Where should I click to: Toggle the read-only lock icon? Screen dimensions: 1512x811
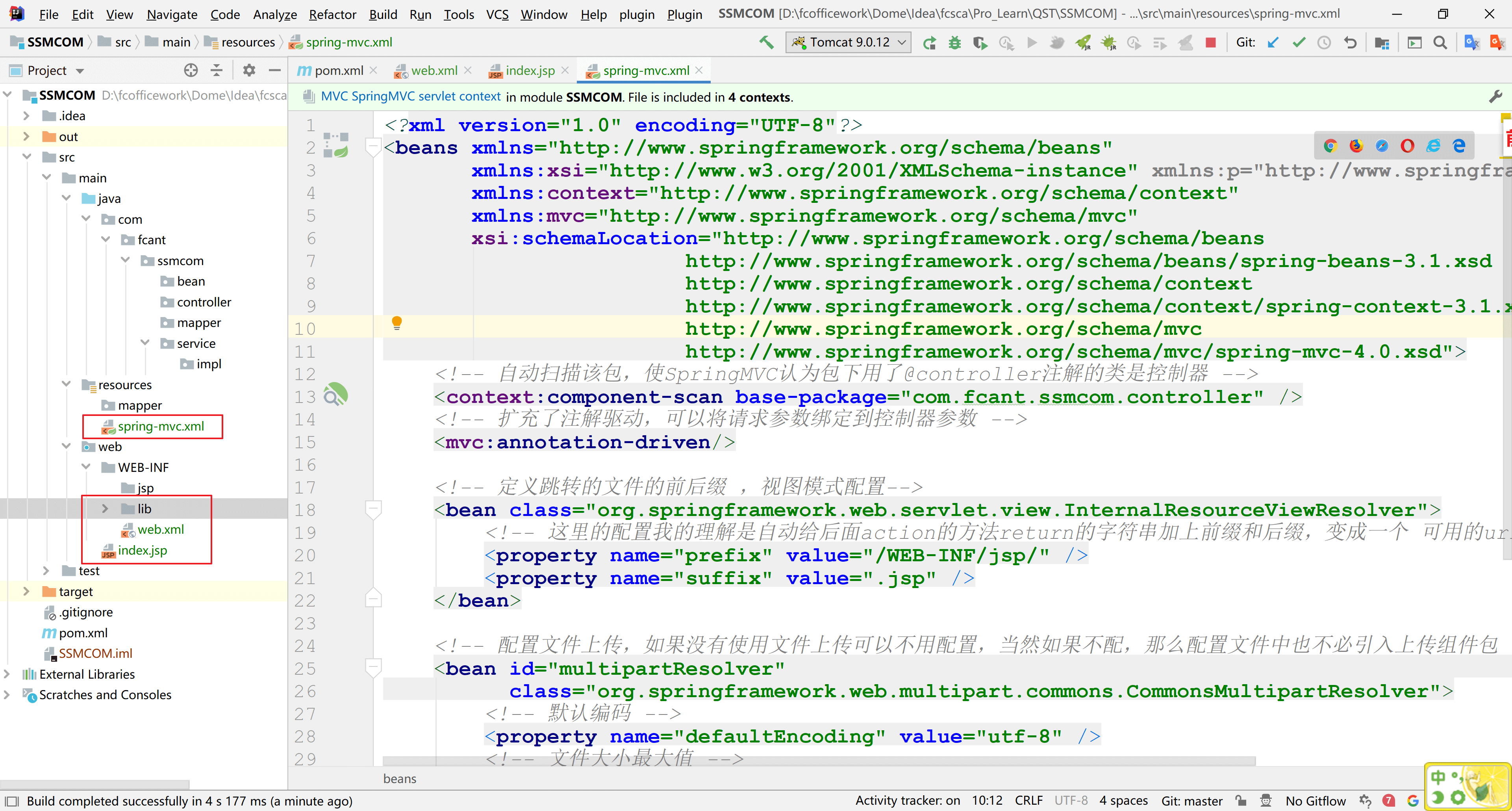click(x=1241, y=800)
